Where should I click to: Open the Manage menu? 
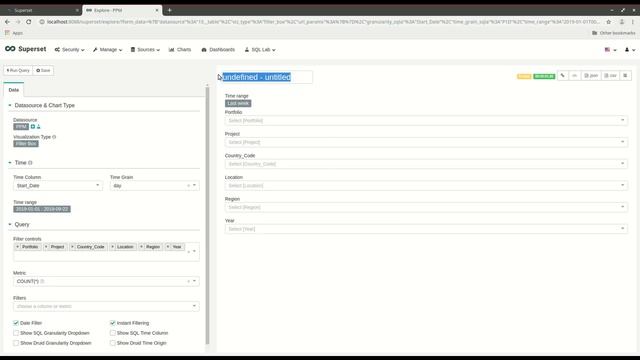coord(107,49)
